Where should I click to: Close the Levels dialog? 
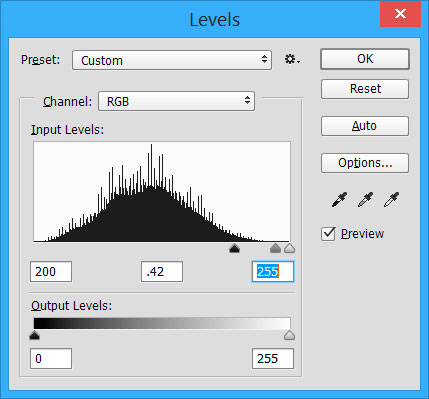click(400, 14)
